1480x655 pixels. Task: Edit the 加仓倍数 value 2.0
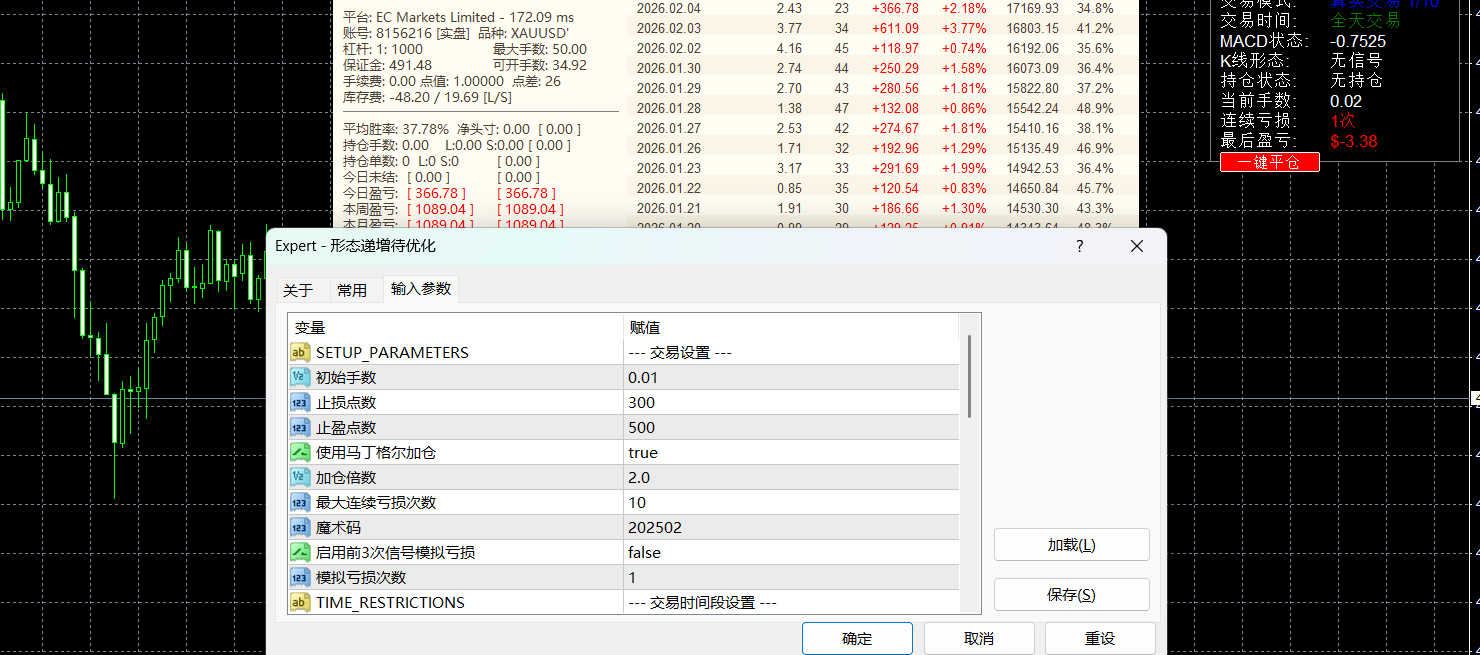coord(791,477)
